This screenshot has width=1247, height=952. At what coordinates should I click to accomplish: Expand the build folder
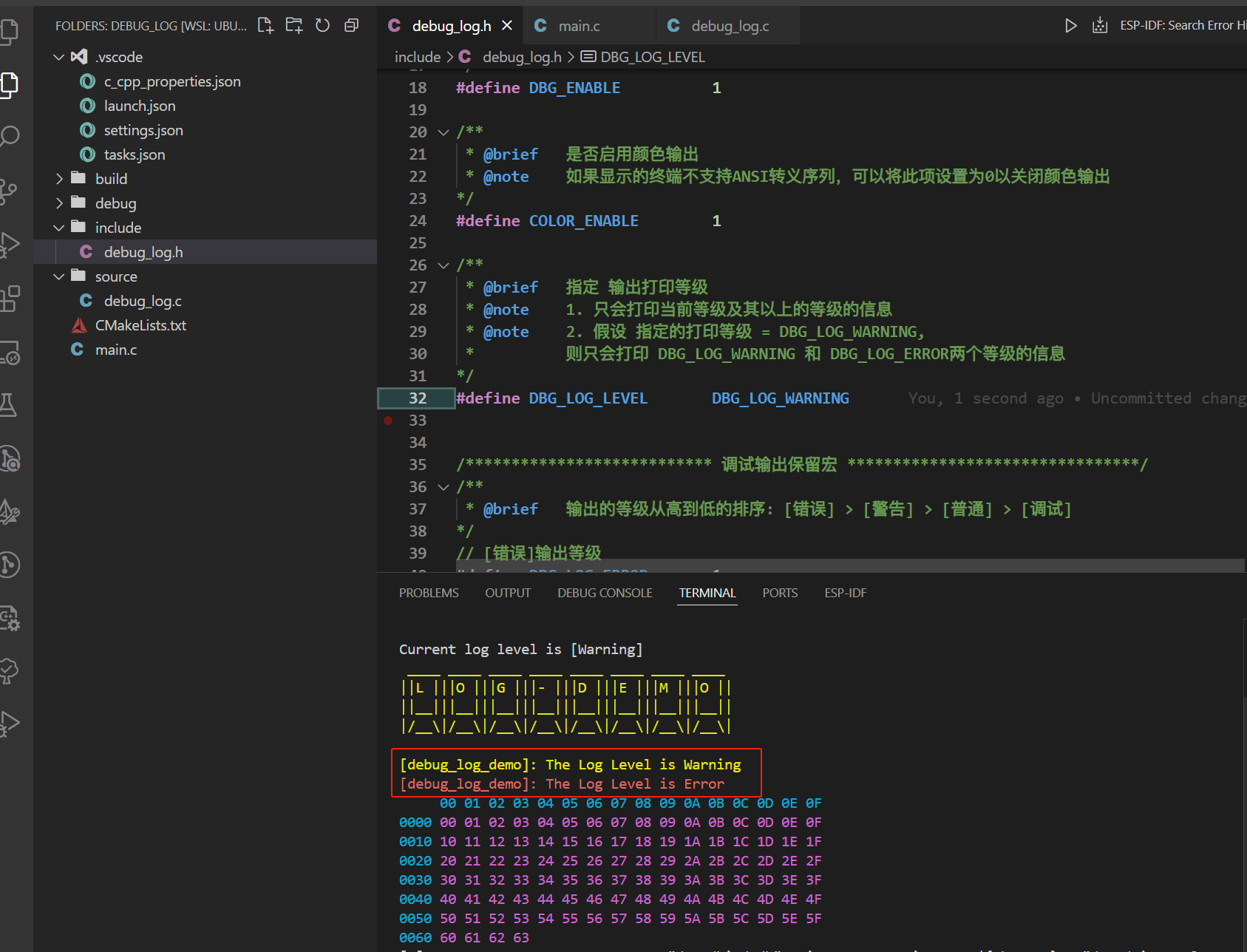(x=59, y=179)
